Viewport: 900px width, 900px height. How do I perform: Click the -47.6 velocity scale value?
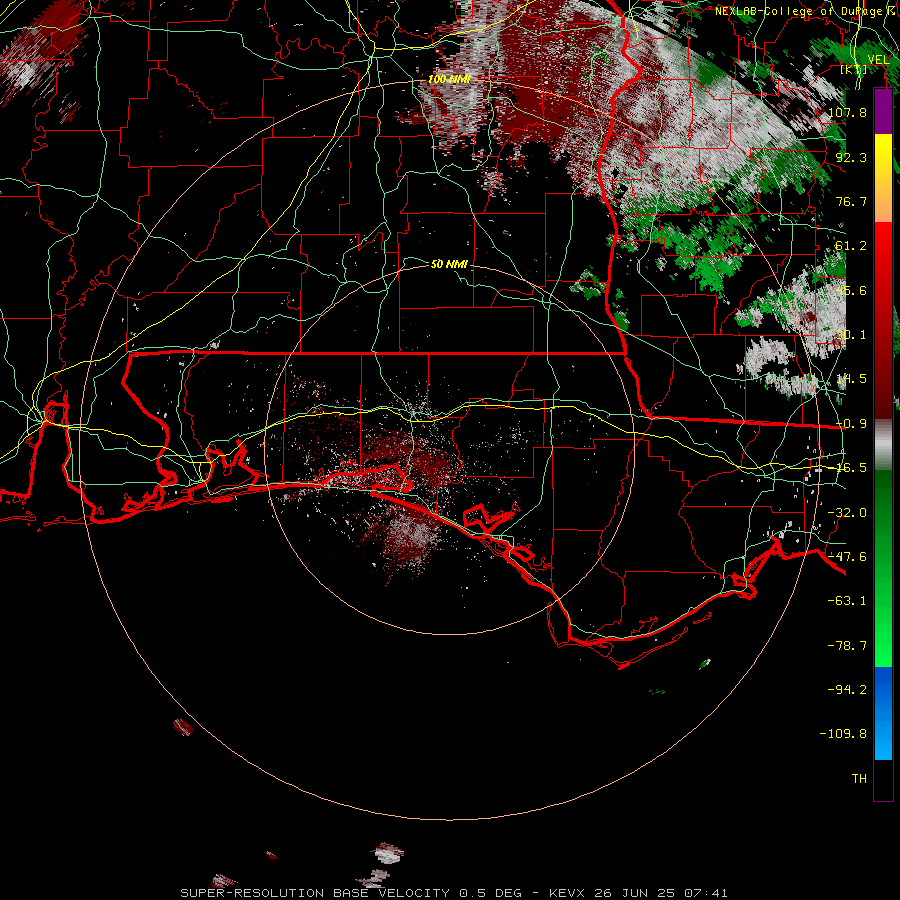pos(847,557)
